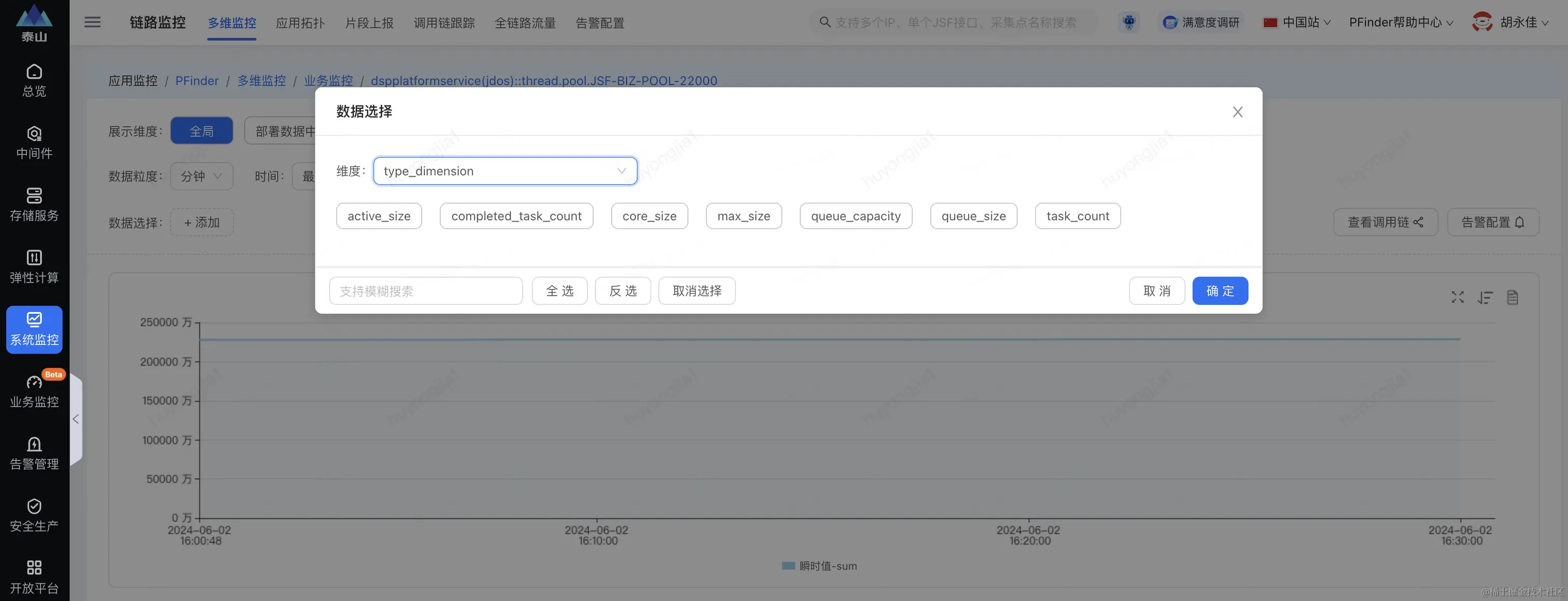Expand the type_dimension 维度 dropdown
The width and height of the screenshot is (1568, 601).
pyautogui.click(x=505, y=171)
